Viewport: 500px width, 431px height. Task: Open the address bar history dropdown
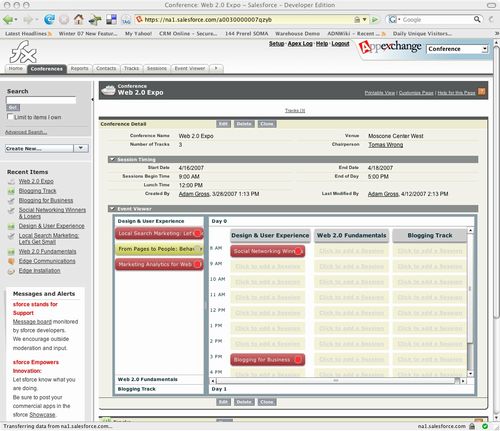tap(365, 20)
